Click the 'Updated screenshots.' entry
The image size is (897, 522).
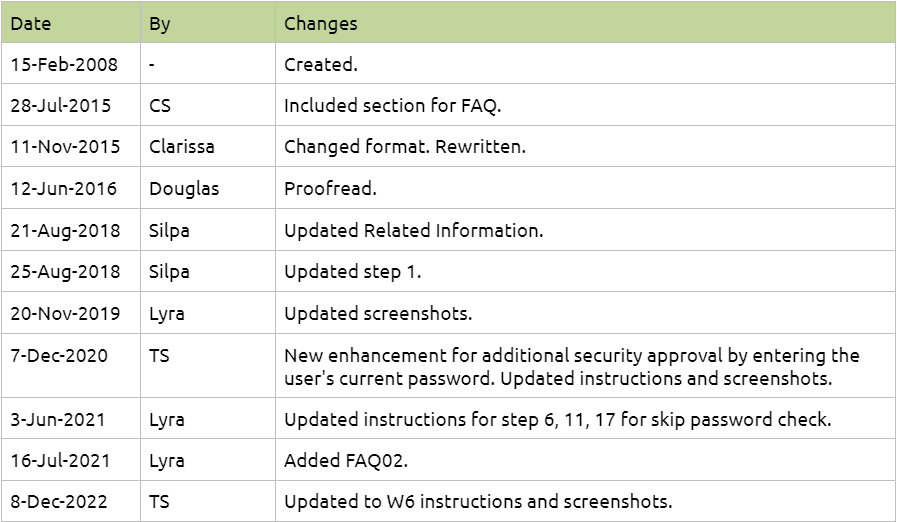click(378, 314)
